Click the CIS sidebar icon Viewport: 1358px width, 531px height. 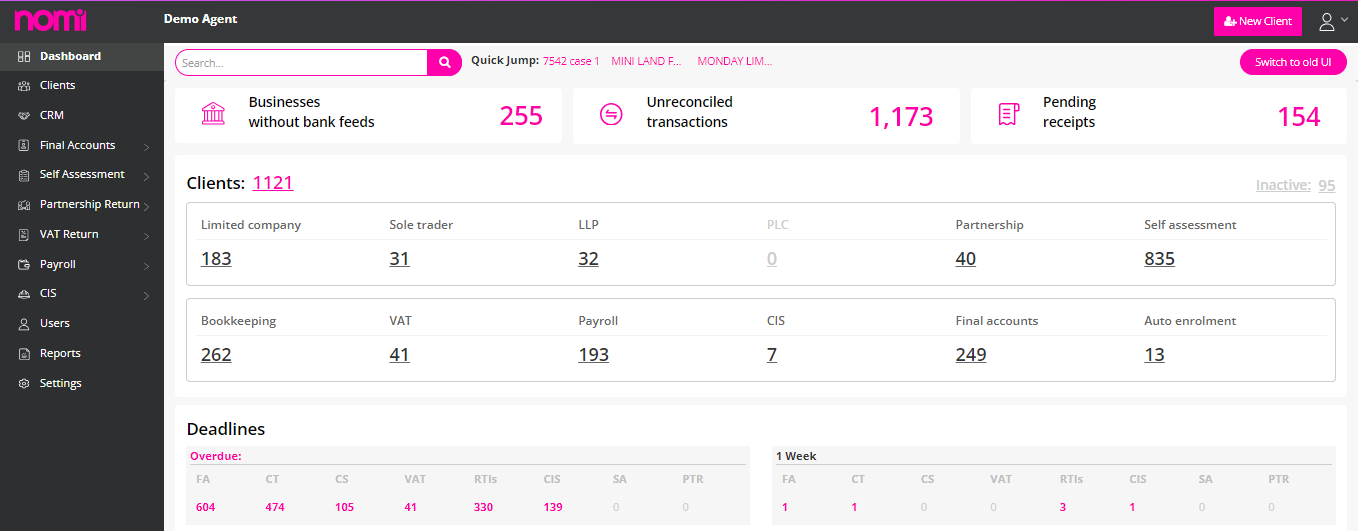(x=24, y=294)
